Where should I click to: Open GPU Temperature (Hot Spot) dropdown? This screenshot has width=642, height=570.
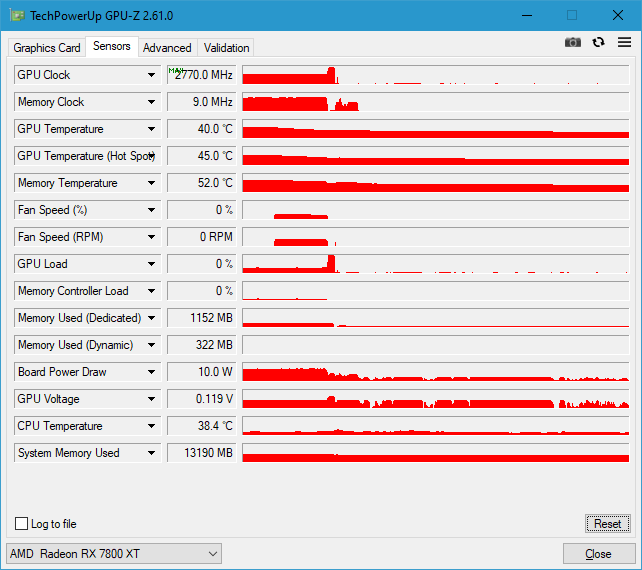pyautogui.click(x=151, y=156)
